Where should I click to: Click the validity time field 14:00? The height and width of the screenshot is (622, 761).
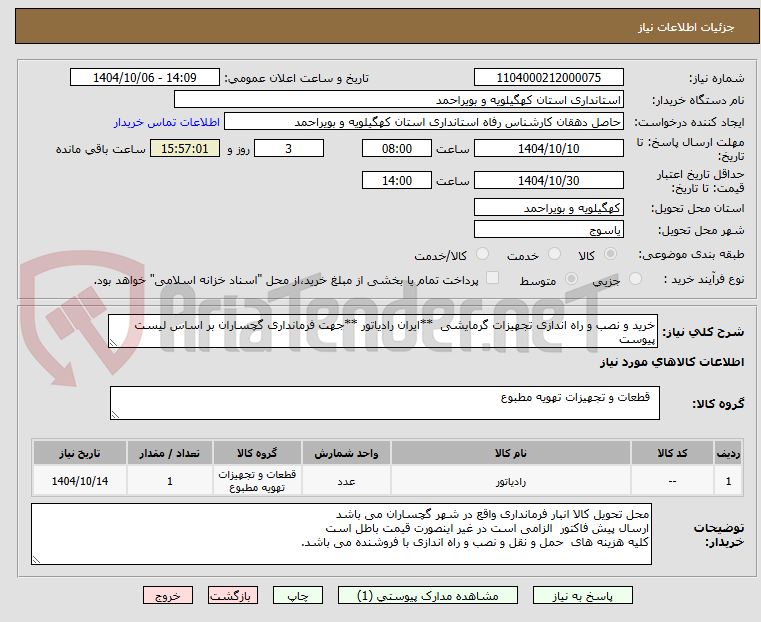coord(397,180)
